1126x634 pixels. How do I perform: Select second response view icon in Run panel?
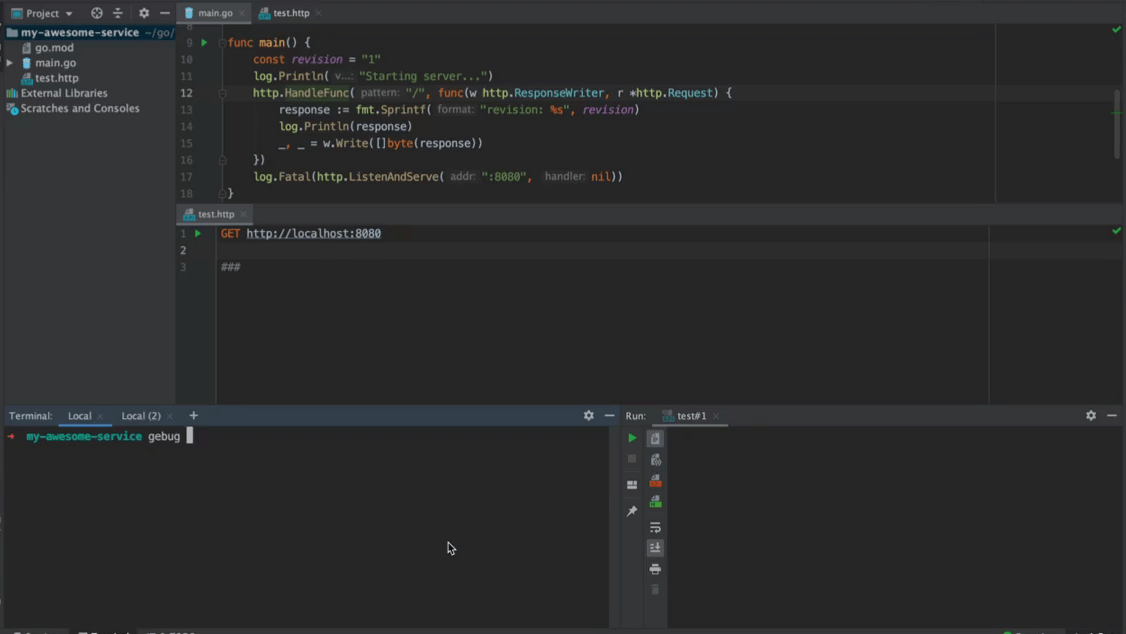[655, 460]
